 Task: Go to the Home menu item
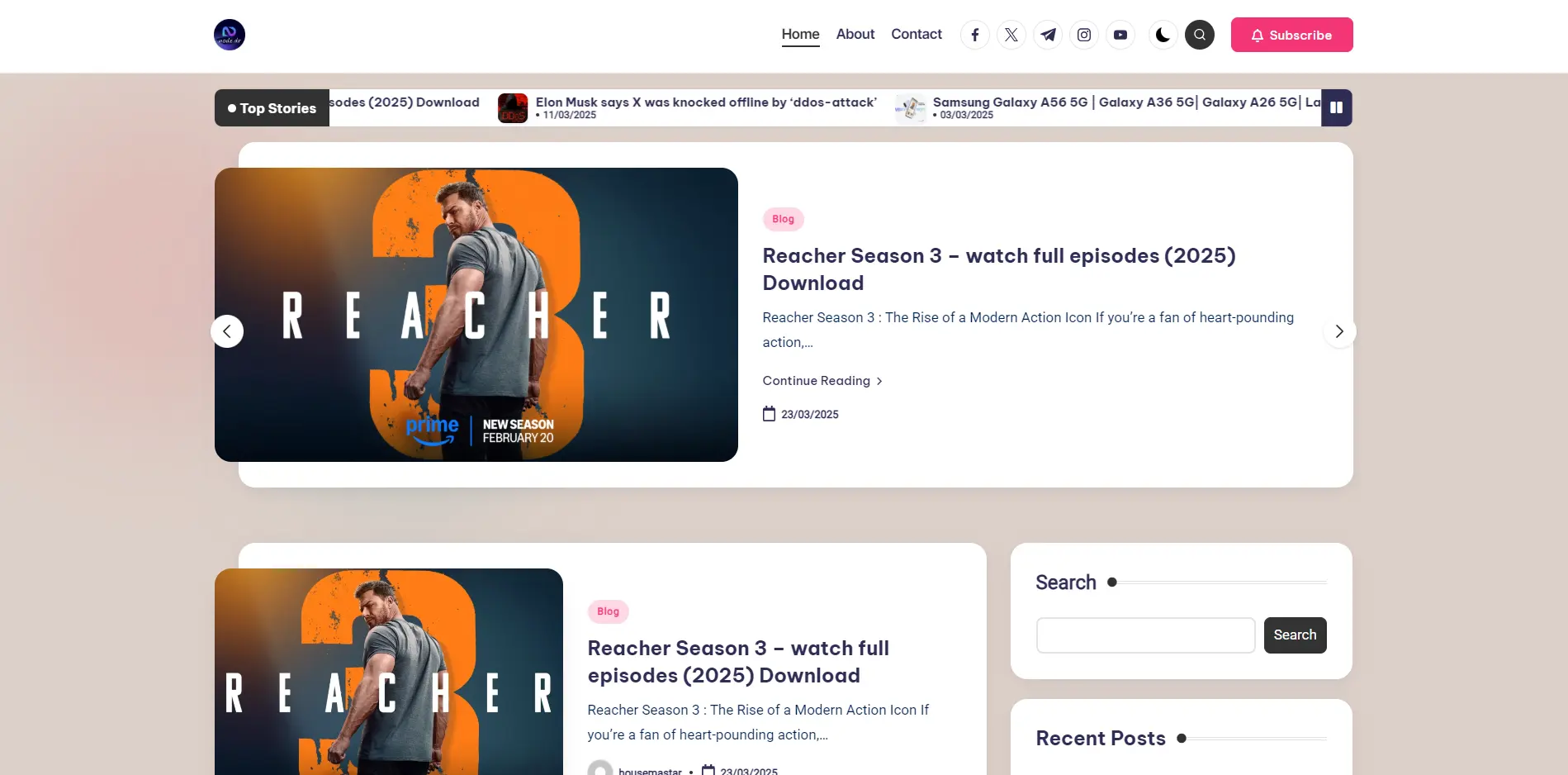tap(800, 34)
